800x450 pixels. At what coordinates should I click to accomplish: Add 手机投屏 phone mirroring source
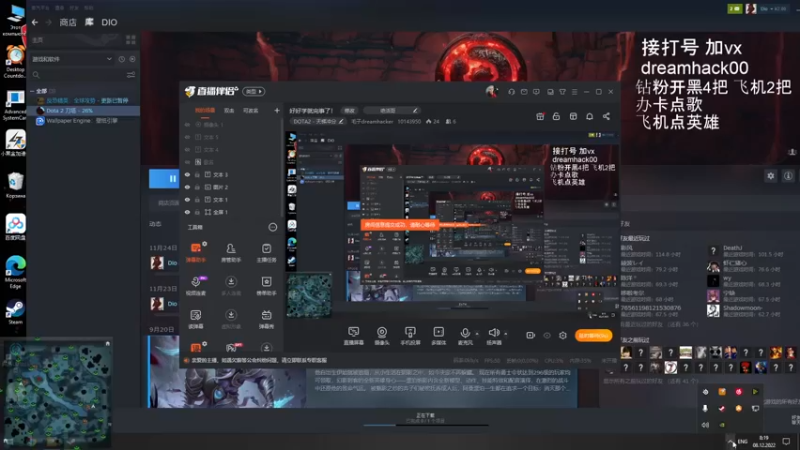point(410,336)
